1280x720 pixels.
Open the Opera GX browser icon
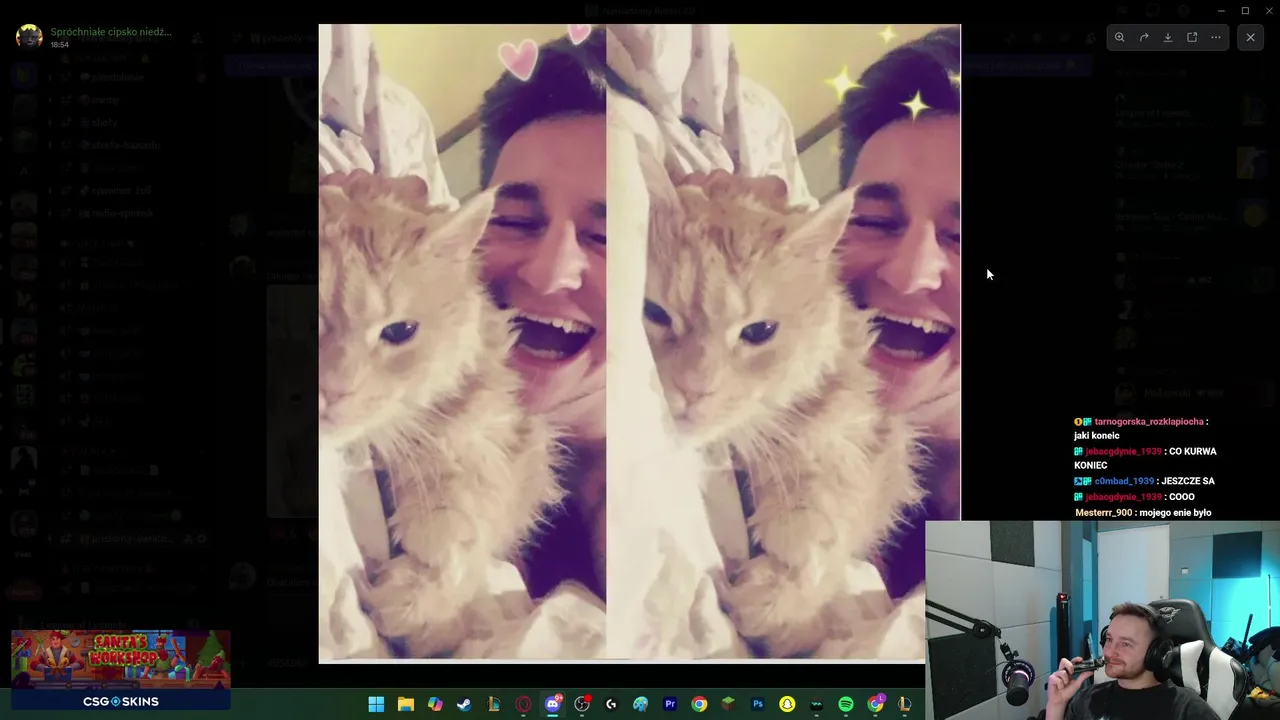pos(523,704)
